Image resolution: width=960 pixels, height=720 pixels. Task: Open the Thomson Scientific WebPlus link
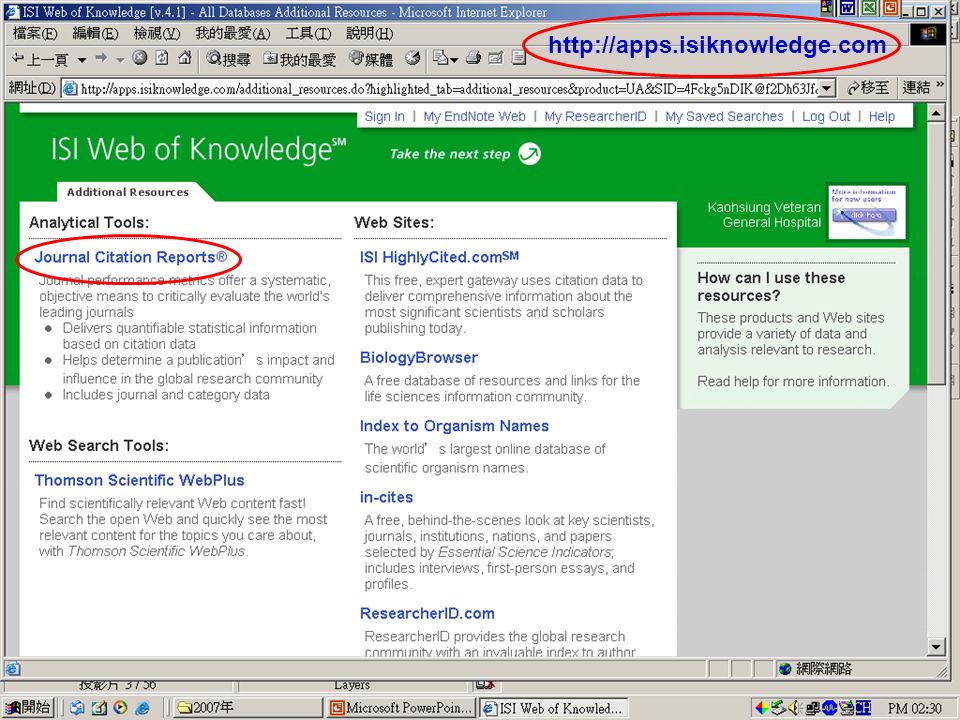pyautogui.click(x=139, y=480)
